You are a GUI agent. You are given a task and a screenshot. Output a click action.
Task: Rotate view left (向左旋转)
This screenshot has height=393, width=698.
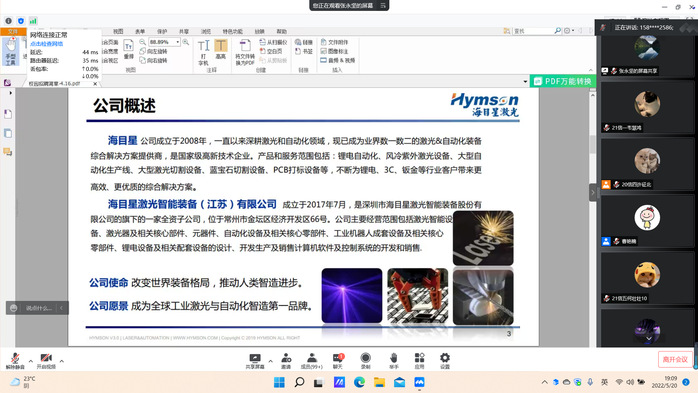153,51
